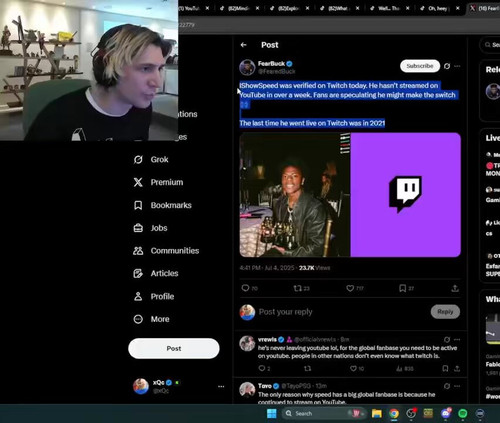This screenshot has height=423, width=500.
Task: Share the vrewls comment
Action: pyautogui.click(x=457, y=368)
